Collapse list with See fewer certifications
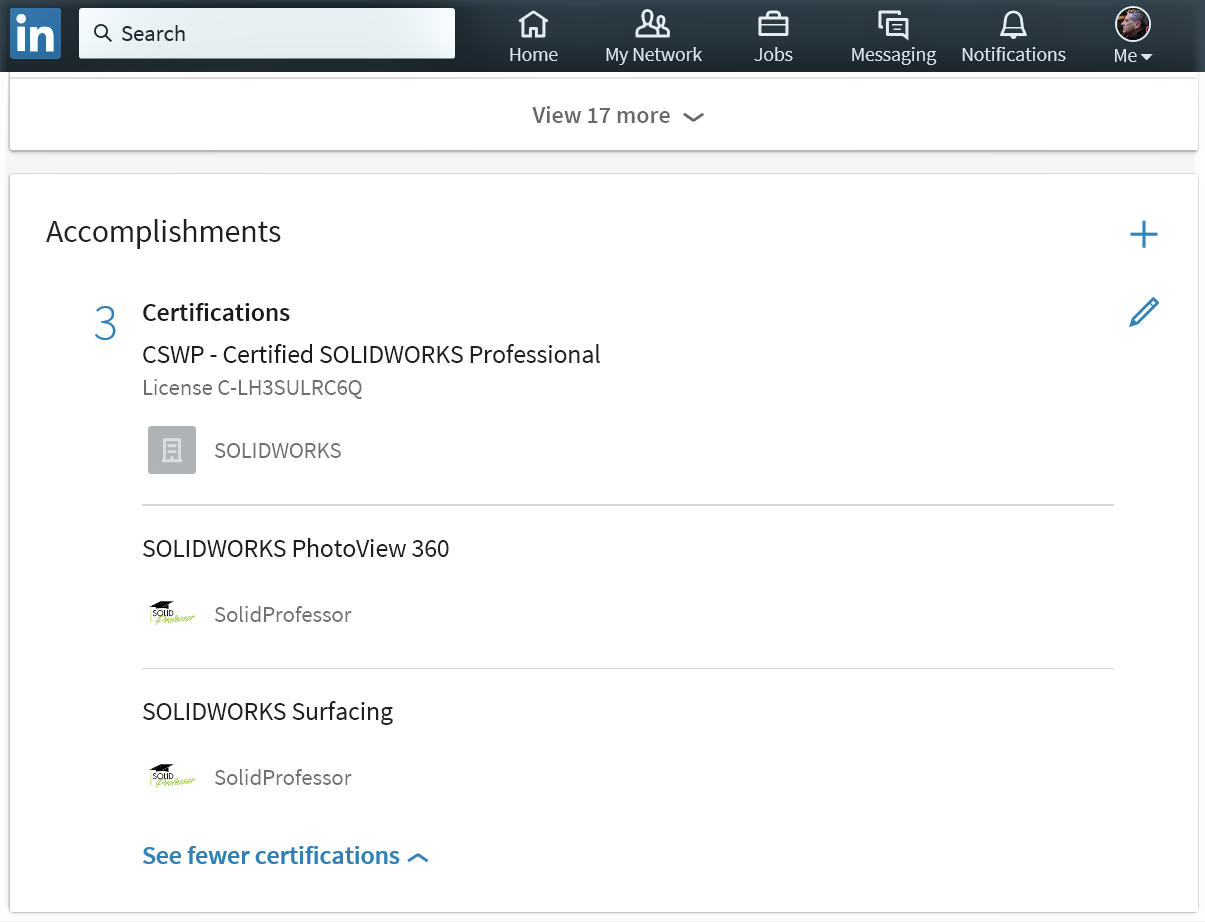Image resolution: width=1205 pixels, height=922 pixels. pos(285,856)
